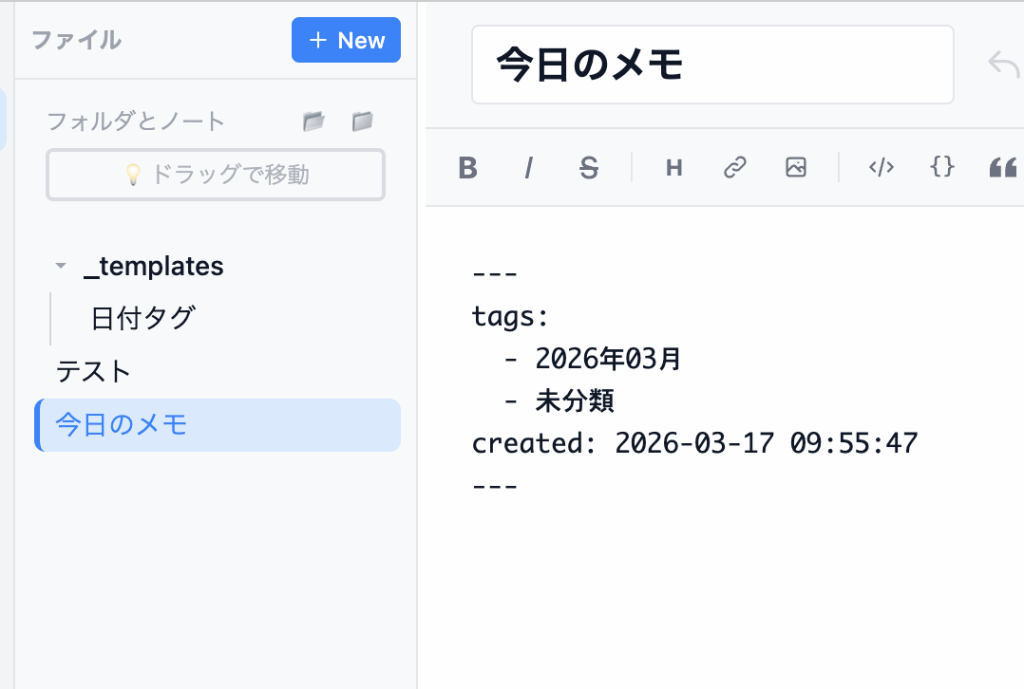Insert a heading with the H icon
Image resolution: width=1024 pixels, height=689 pixels.
[x=674, y=168]
